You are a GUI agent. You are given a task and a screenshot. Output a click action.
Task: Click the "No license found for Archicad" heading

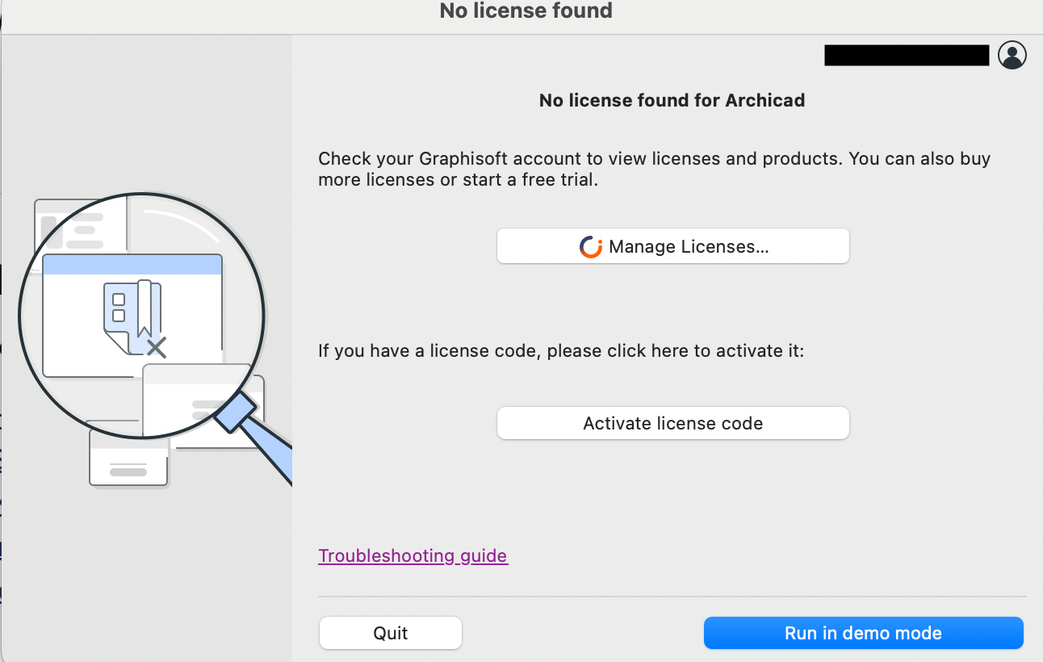click(x=671, y=100)
